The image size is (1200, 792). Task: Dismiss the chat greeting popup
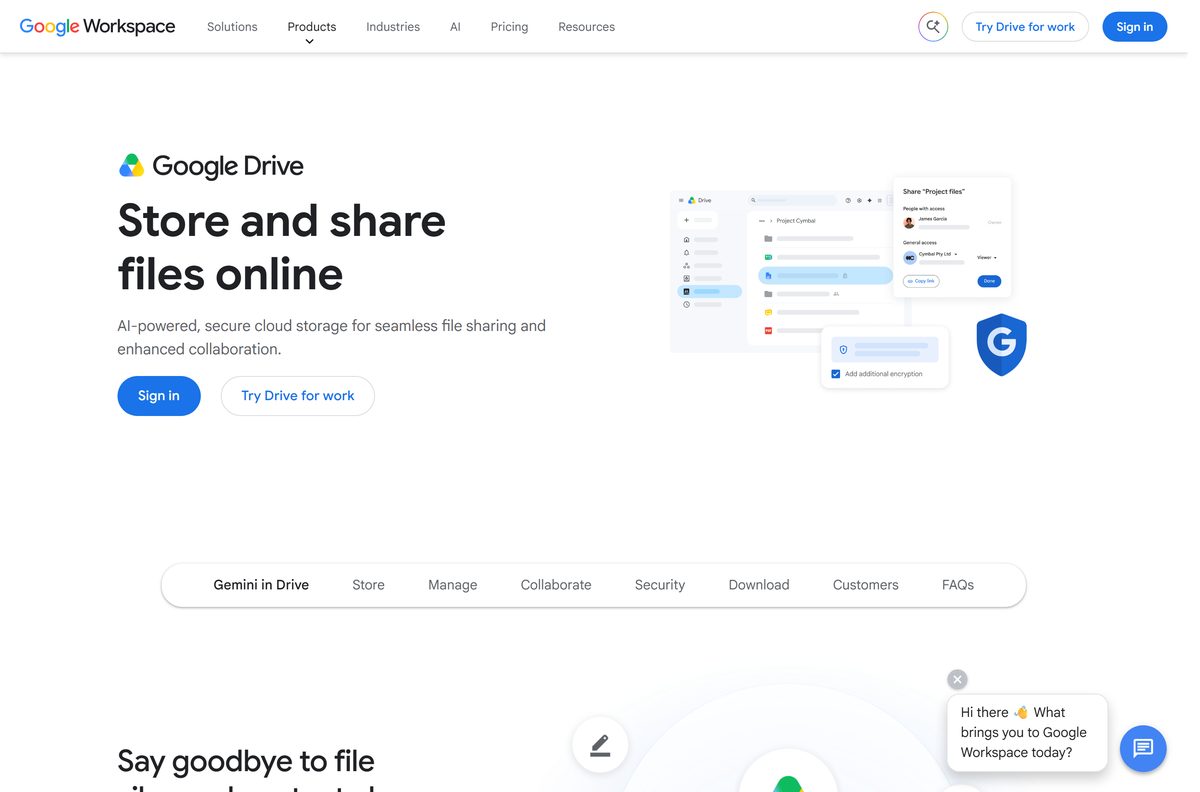click(958, 680)
